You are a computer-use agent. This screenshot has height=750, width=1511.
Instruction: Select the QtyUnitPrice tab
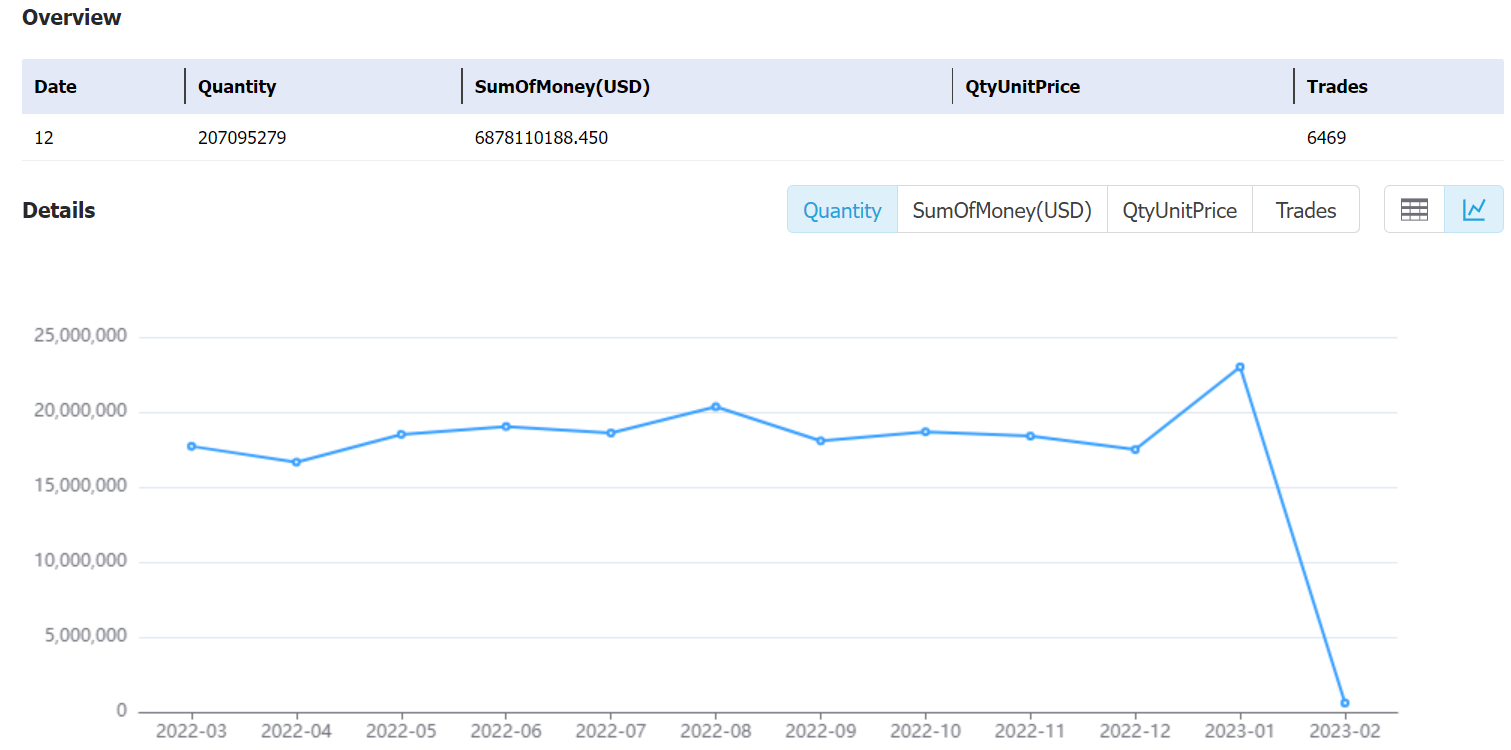[x=1180, y=210]
